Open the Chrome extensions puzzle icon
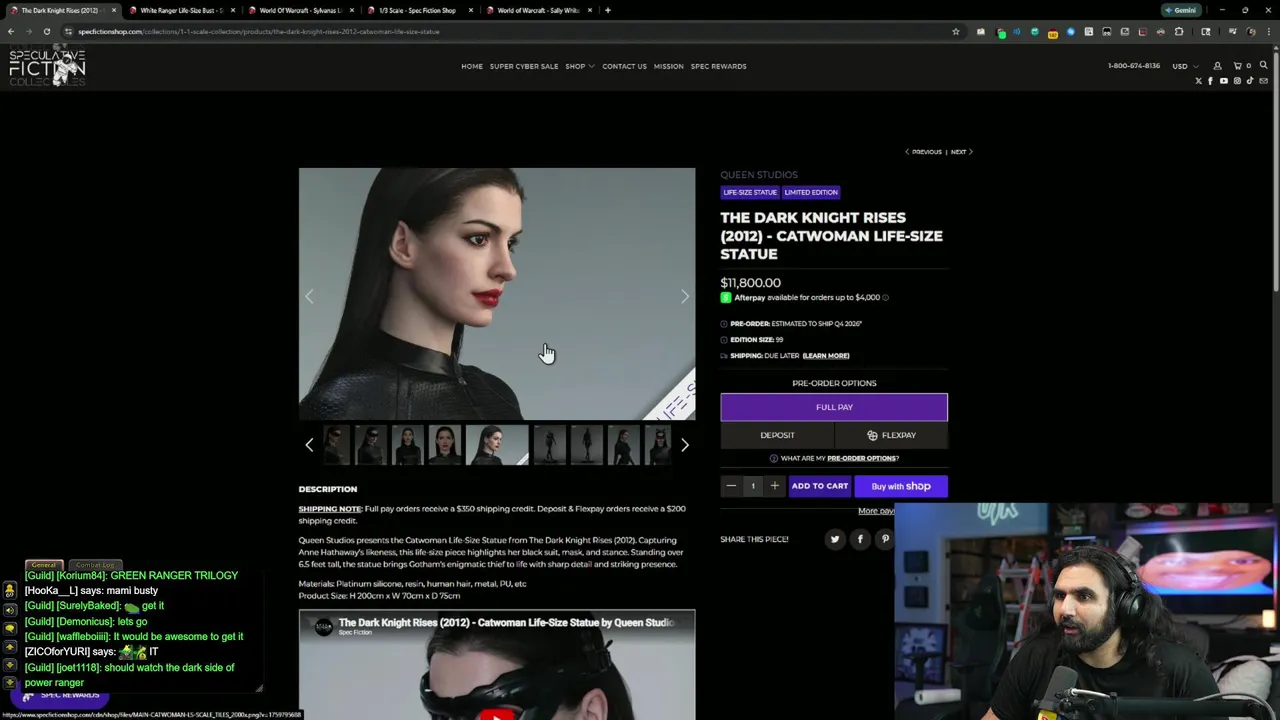Screen dimensions: 1280x720 pyautogui.click(x=1179, y=31)
